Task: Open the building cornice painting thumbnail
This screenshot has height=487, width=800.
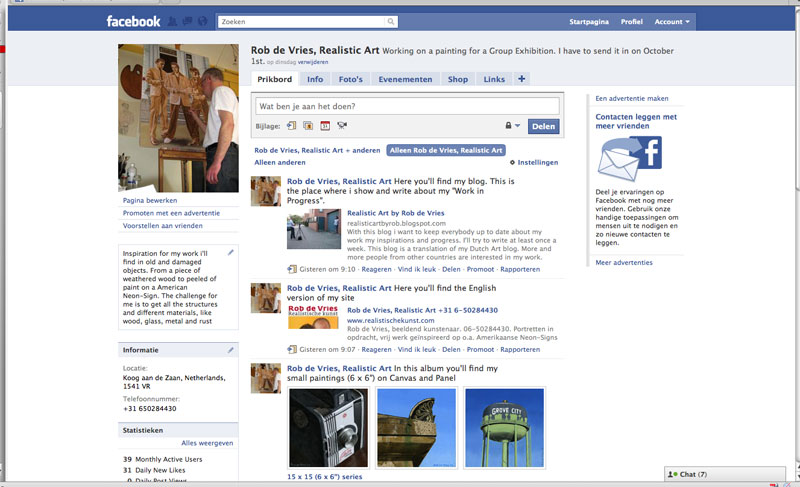Action: coord(416,428)
